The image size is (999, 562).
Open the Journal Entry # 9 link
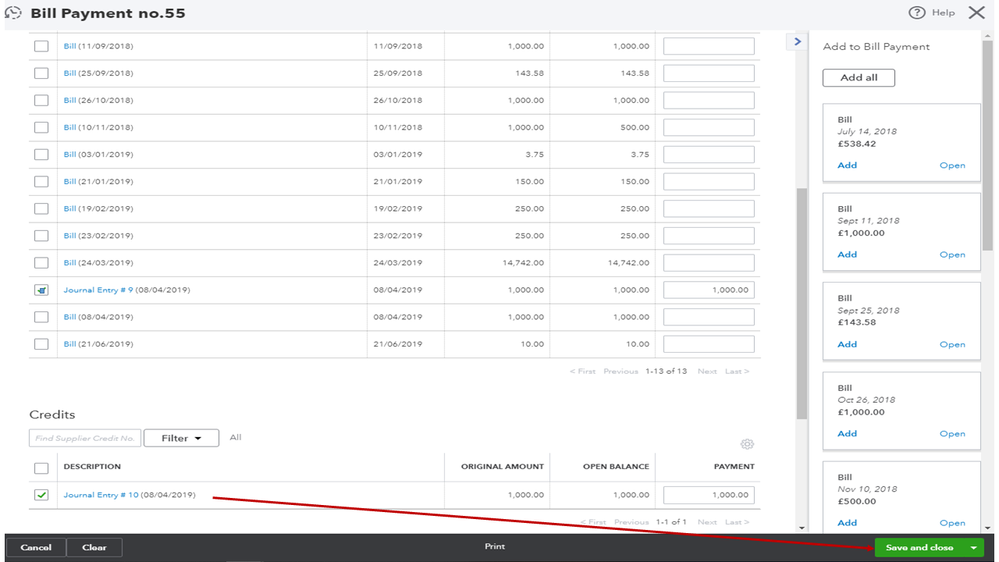98,290
